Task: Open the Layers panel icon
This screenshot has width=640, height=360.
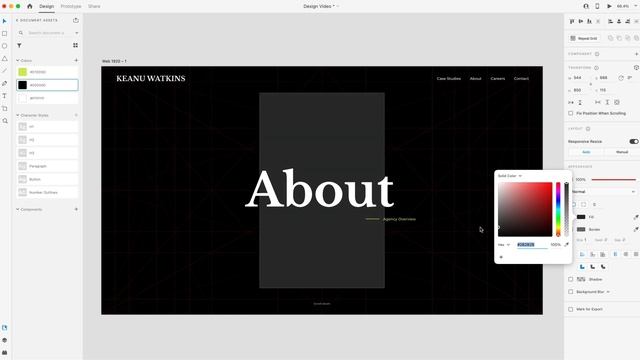Action: point(5,340)
